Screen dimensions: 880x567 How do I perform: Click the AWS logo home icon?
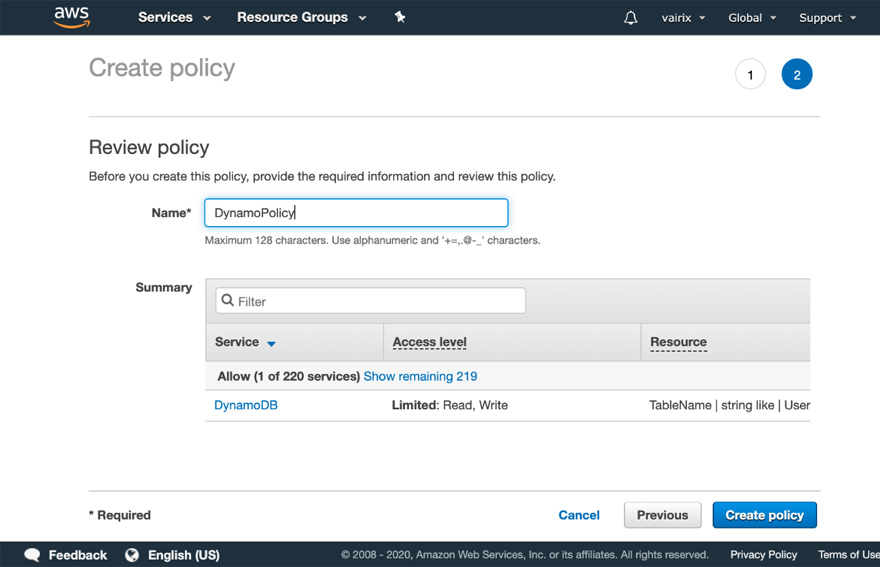[71, 17]
